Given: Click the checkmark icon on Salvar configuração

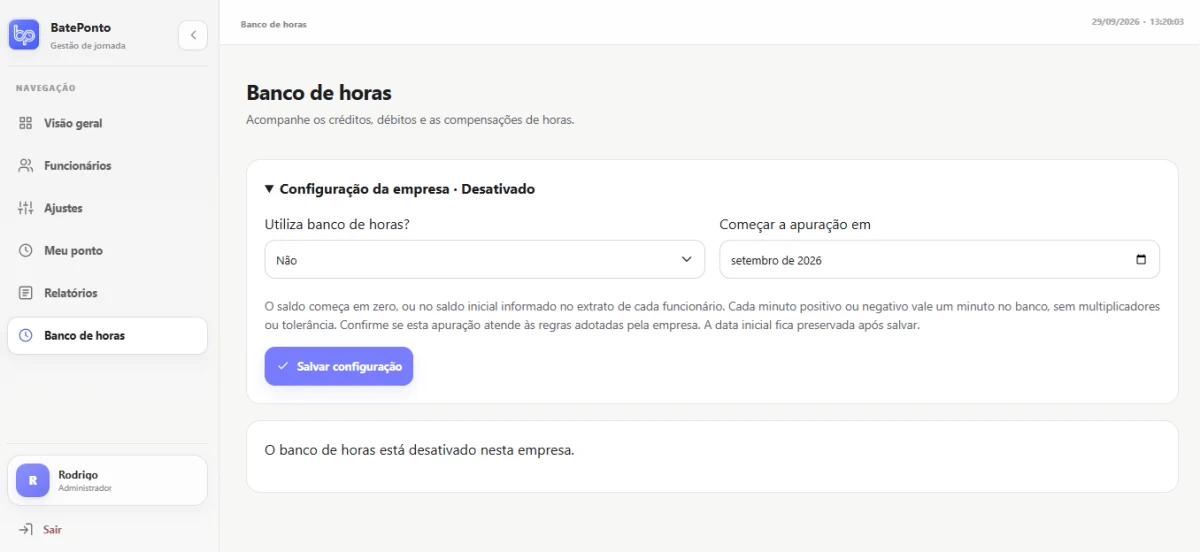Looking at the screenshot, I should (x=283, y=366).
